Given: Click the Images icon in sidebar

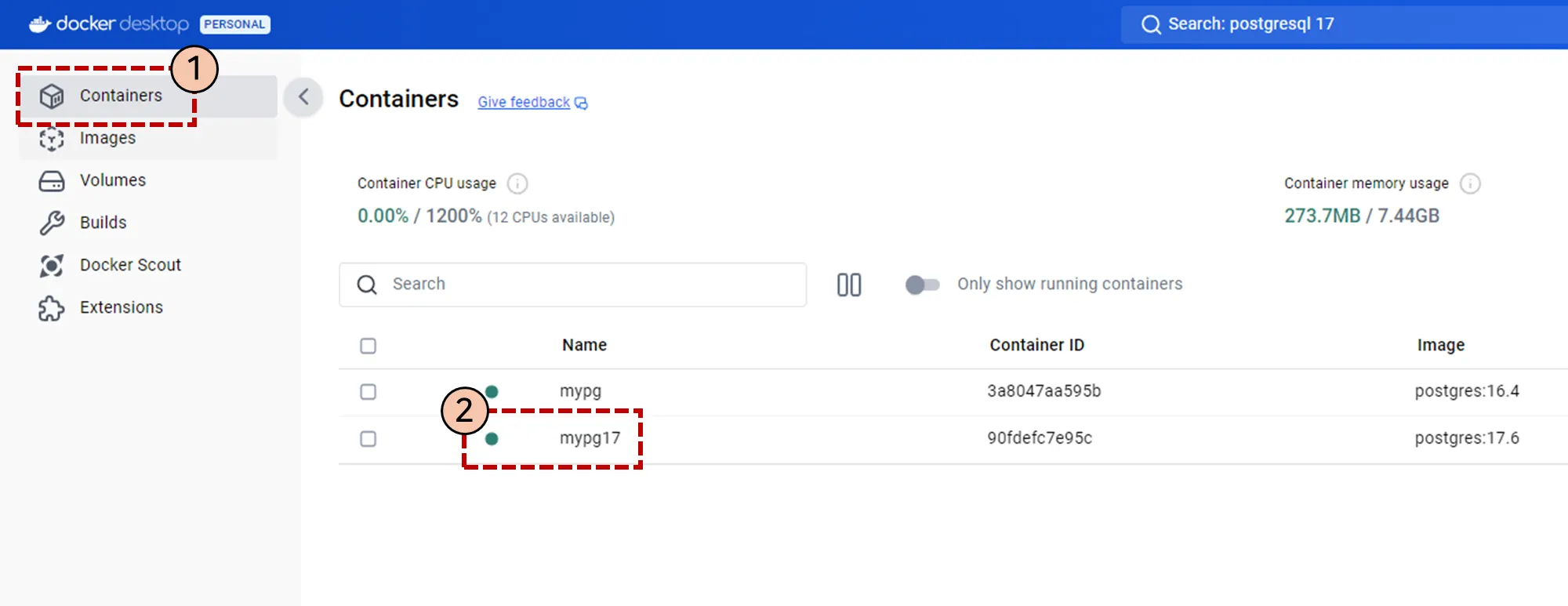Looking at the screenshot, I should pos(52,139).
